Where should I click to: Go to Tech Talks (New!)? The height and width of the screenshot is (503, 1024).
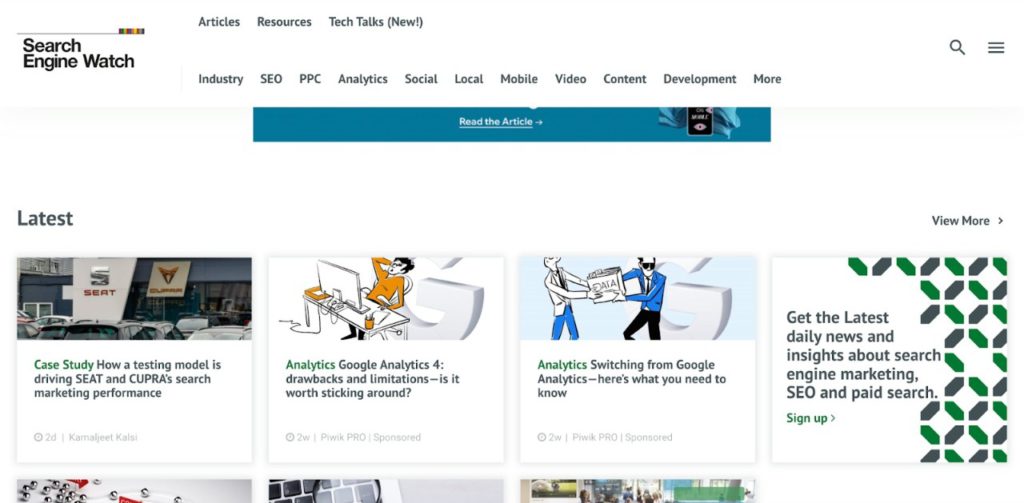(x=376, y=22)
